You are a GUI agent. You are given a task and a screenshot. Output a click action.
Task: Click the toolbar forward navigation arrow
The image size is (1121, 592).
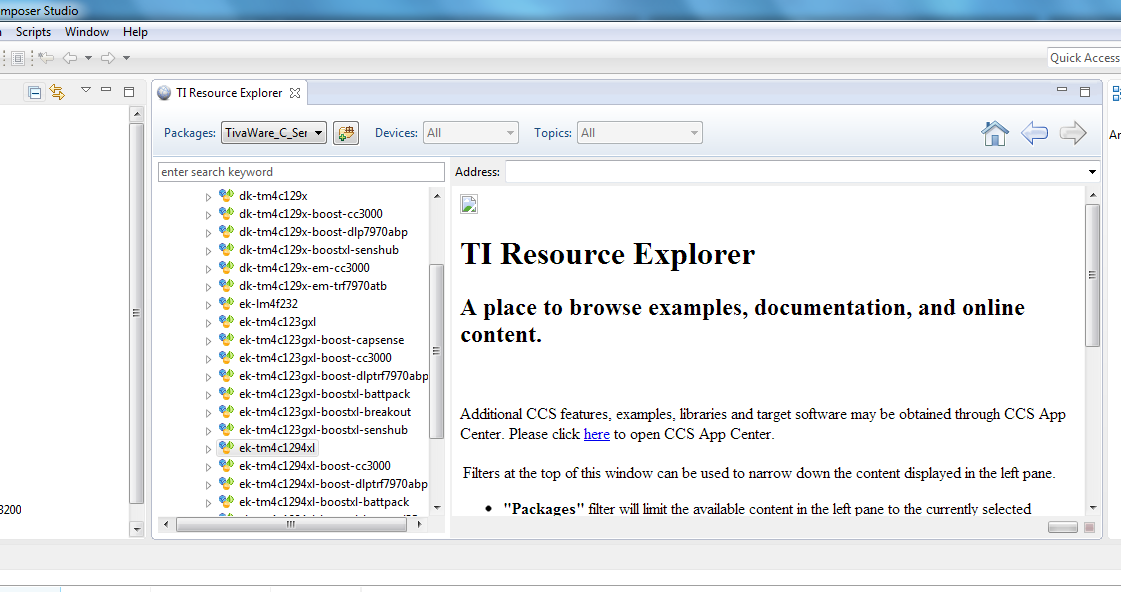click(x=108, y=58)
